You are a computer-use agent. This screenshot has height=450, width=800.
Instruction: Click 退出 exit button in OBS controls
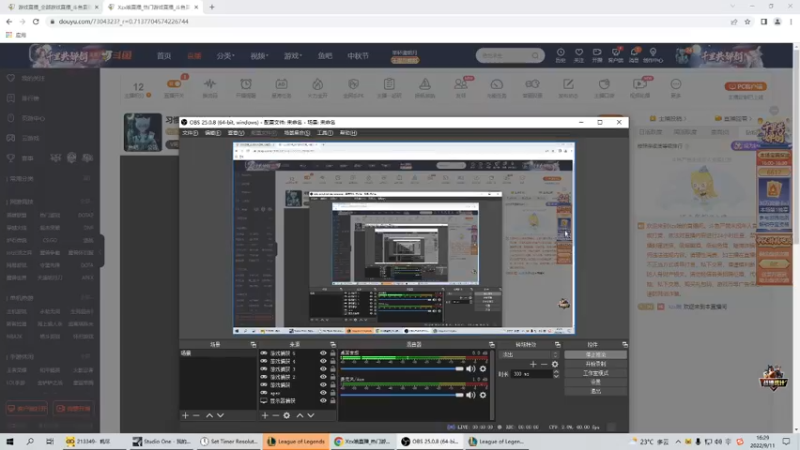click(595, 391)
